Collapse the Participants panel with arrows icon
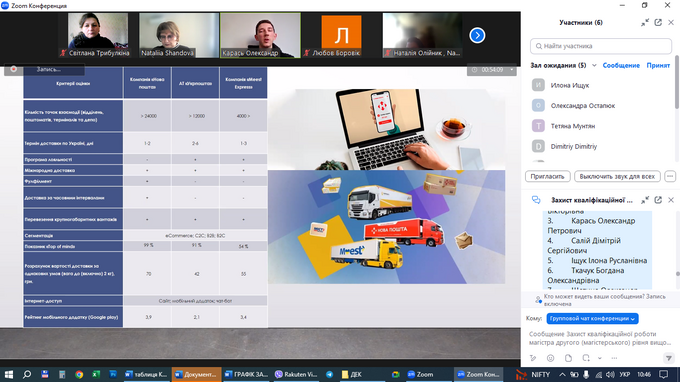Screen dimensions: 680x382 645,23
